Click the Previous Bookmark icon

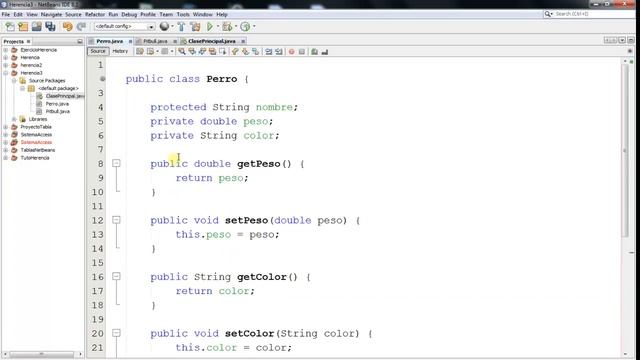(235, 51)
